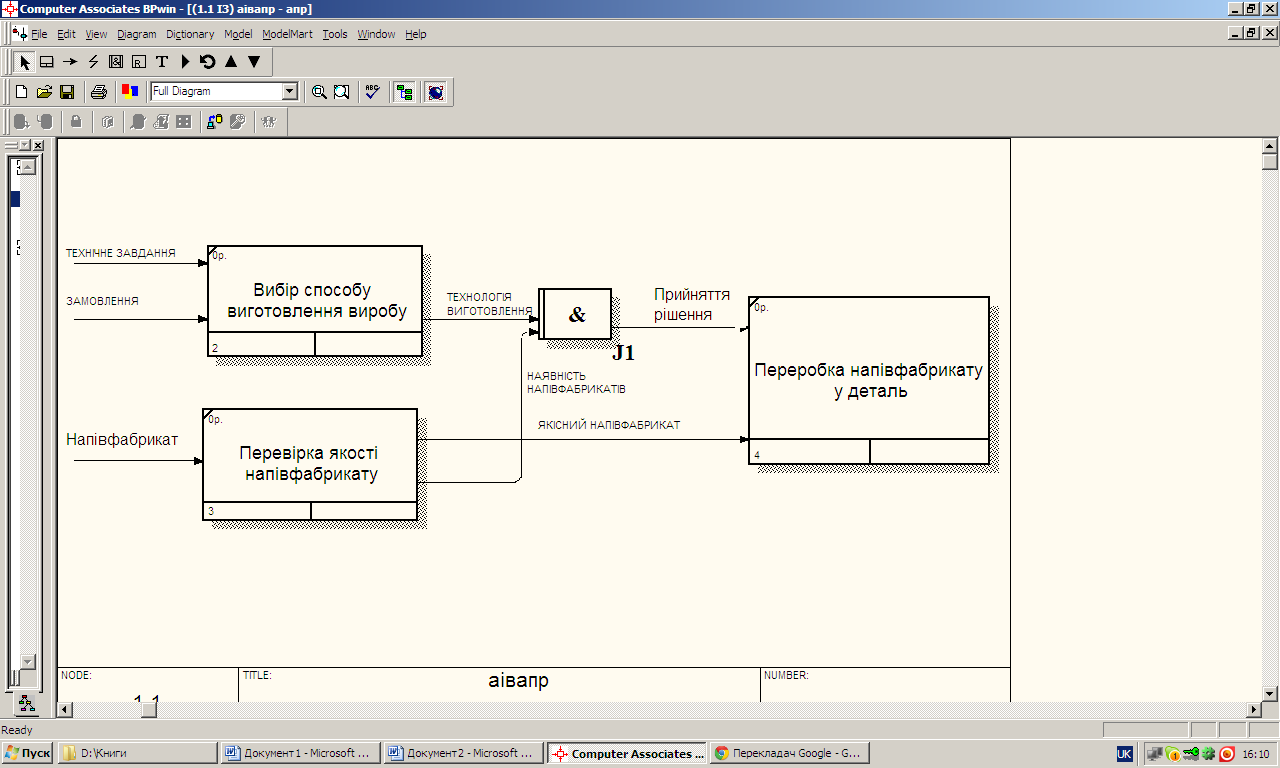Go to child diagram with down triangle

pos(254,61)
